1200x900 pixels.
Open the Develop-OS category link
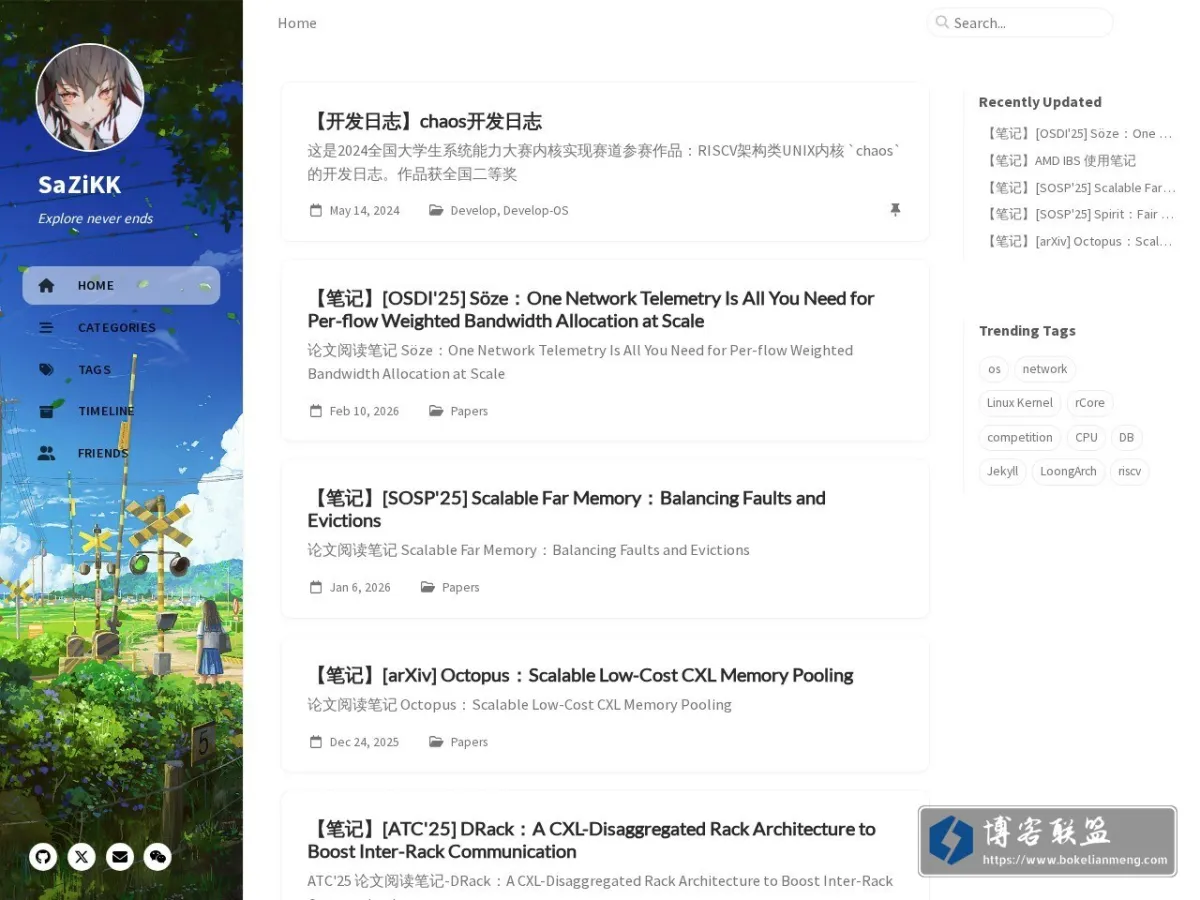536,210
